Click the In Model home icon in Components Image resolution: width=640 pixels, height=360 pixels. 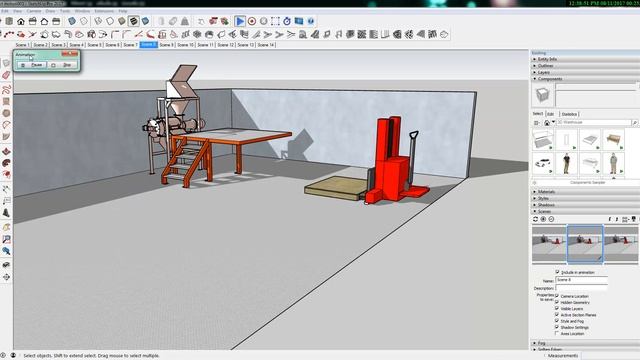point(547,122)
